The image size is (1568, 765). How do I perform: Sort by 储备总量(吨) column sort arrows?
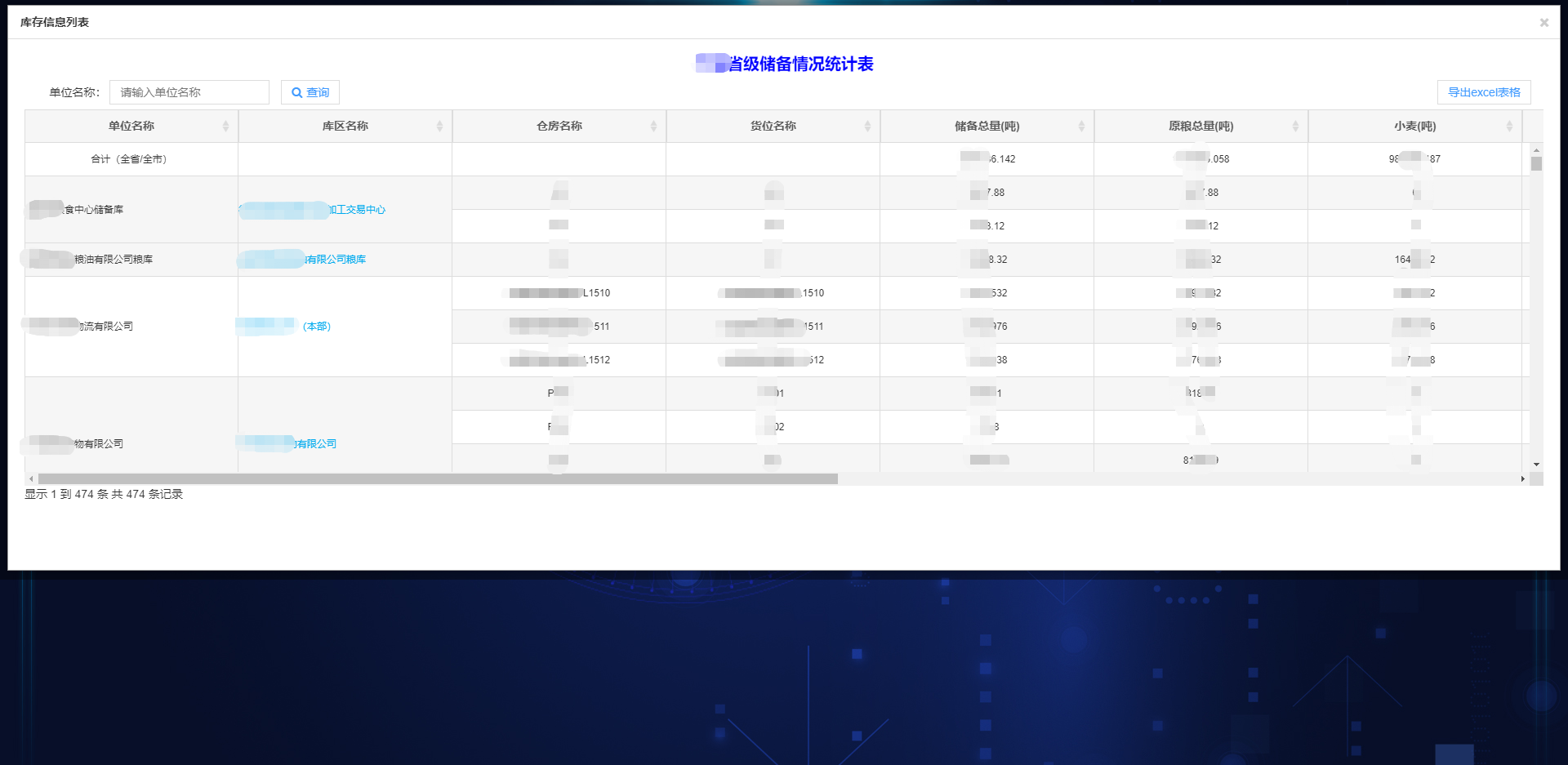click(1081, 126)
